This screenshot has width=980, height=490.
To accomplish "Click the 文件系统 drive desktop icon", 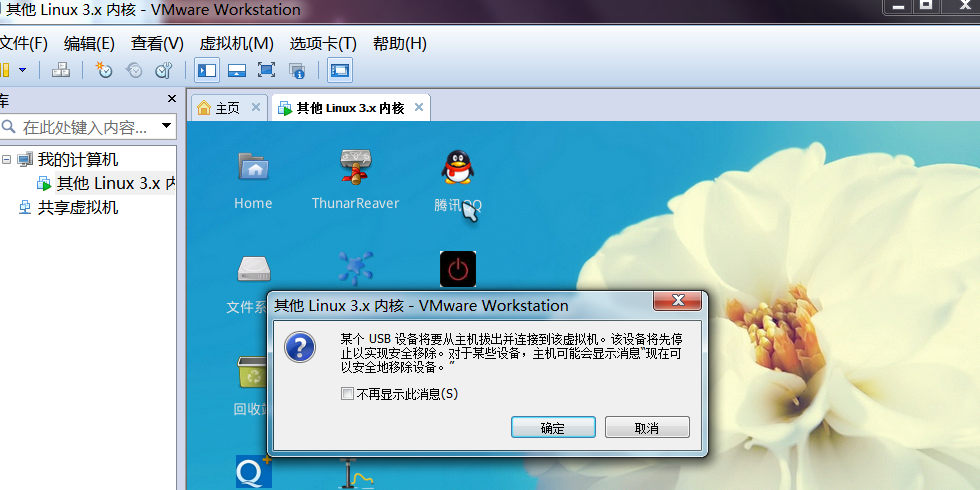I will (254, 269).
